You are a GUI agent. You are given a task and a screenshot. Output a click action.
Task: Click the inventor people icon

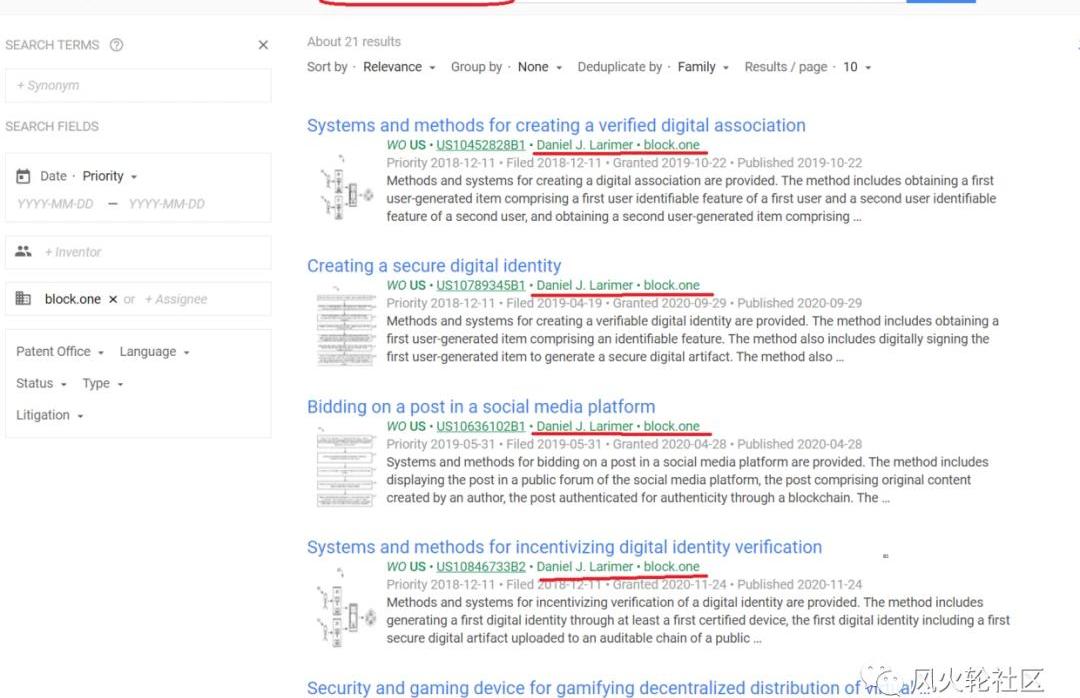pos(23,252)
